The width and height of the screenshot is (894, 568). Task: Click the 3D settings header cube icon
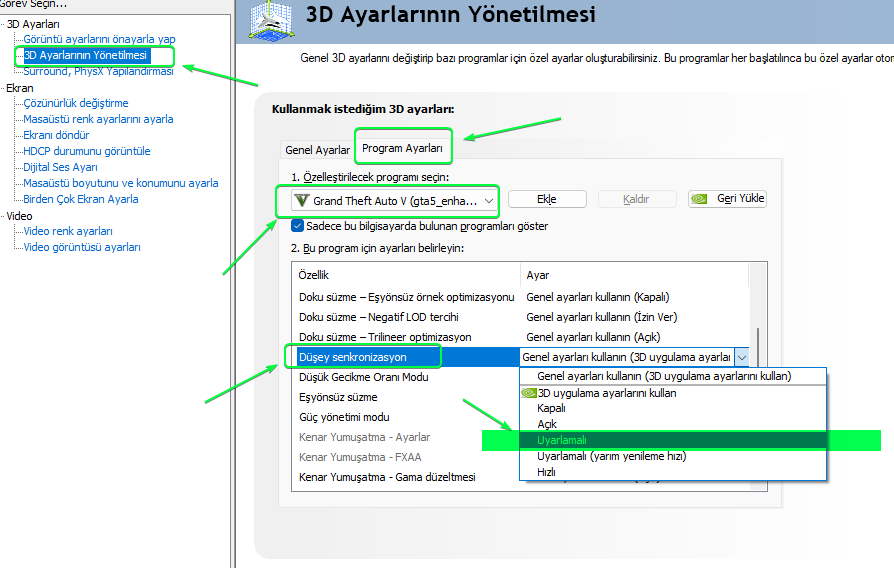271,21
